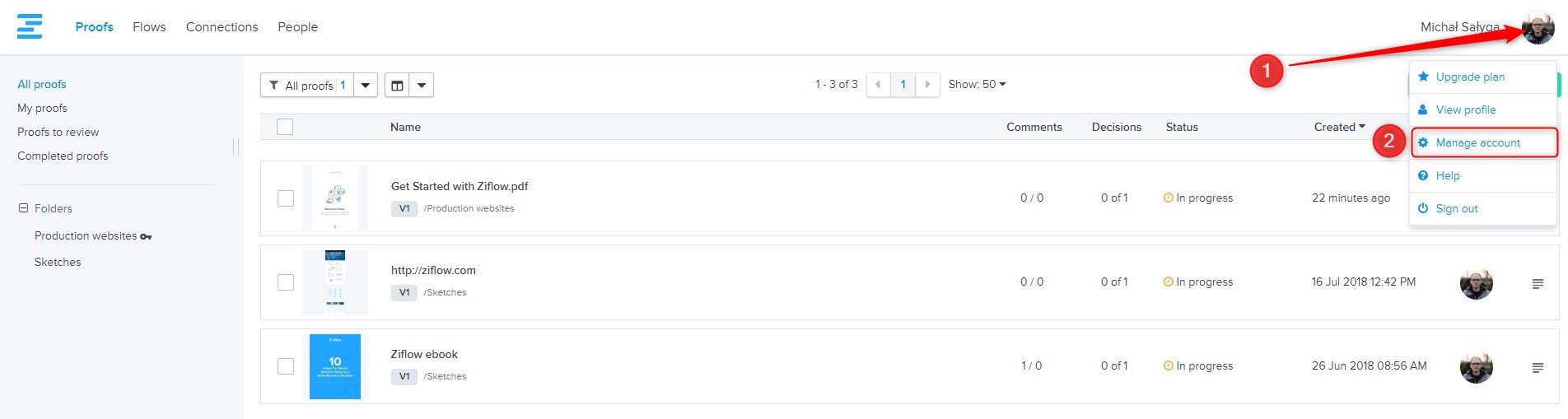Collapse the Folders tree section
The width and height of the screenshot is (1568, 419).
pyautogui.click(x=24, y=208)
